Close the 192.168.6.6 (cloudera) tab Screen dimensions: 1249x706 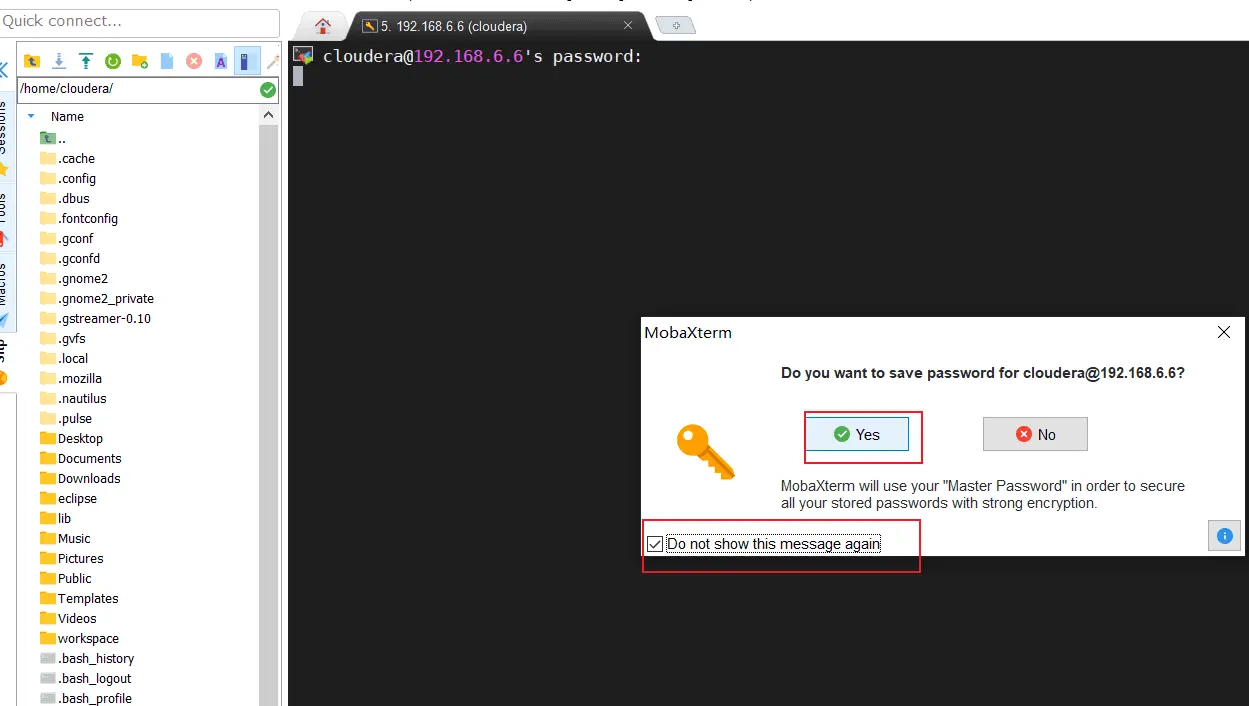[x=629, y=25]
